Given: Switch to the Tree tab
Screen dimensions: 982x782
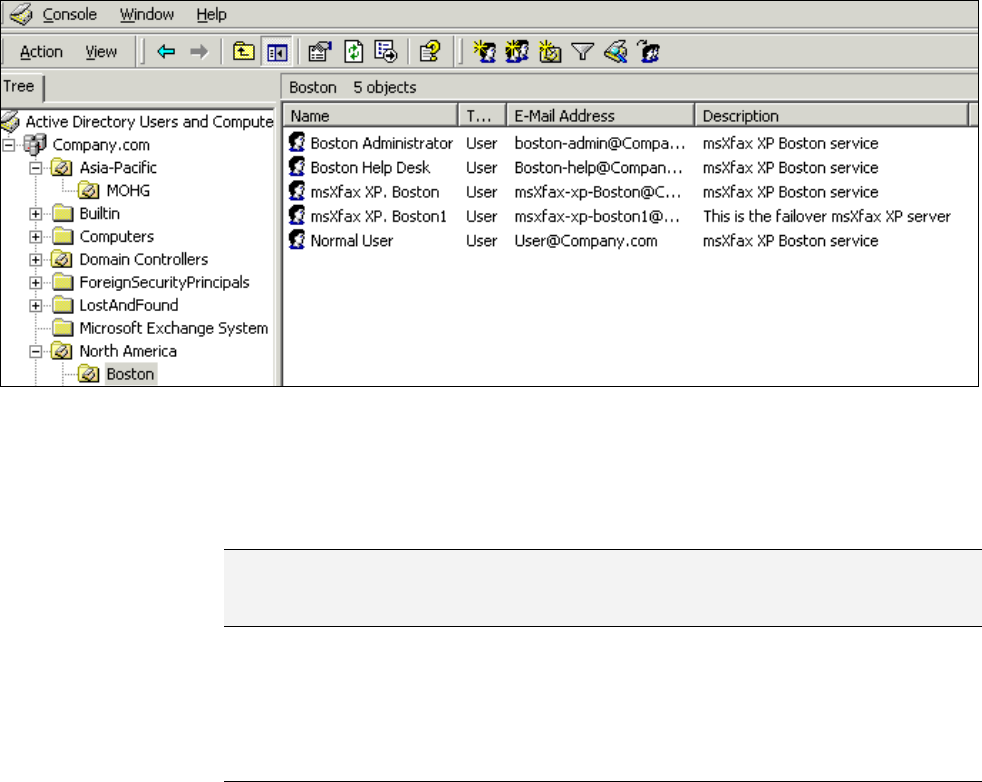Looking at the screenshot, I should pos(19,86).
